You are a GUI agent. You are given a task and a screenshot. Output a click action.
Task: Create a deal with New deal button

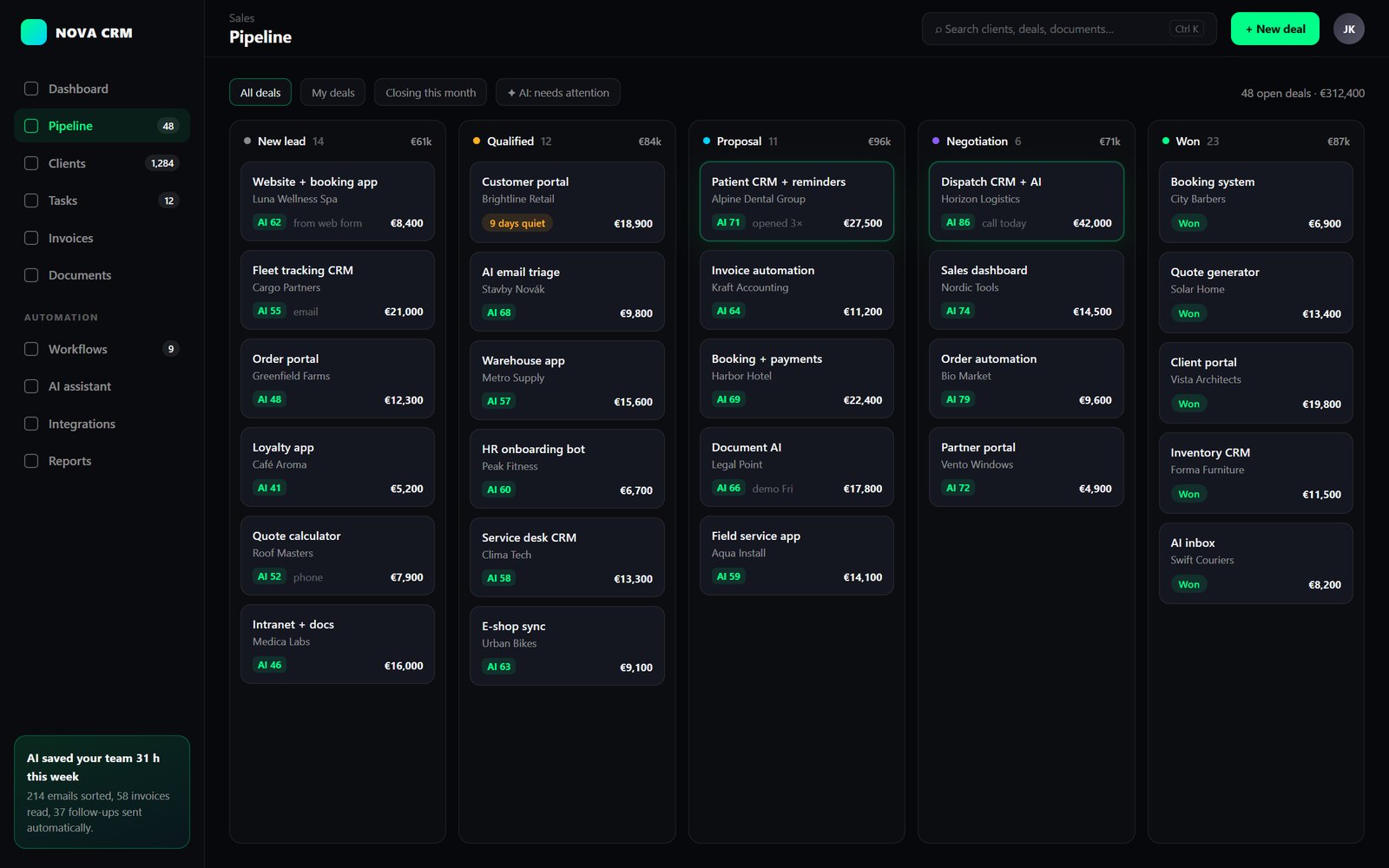point(1275,29)
